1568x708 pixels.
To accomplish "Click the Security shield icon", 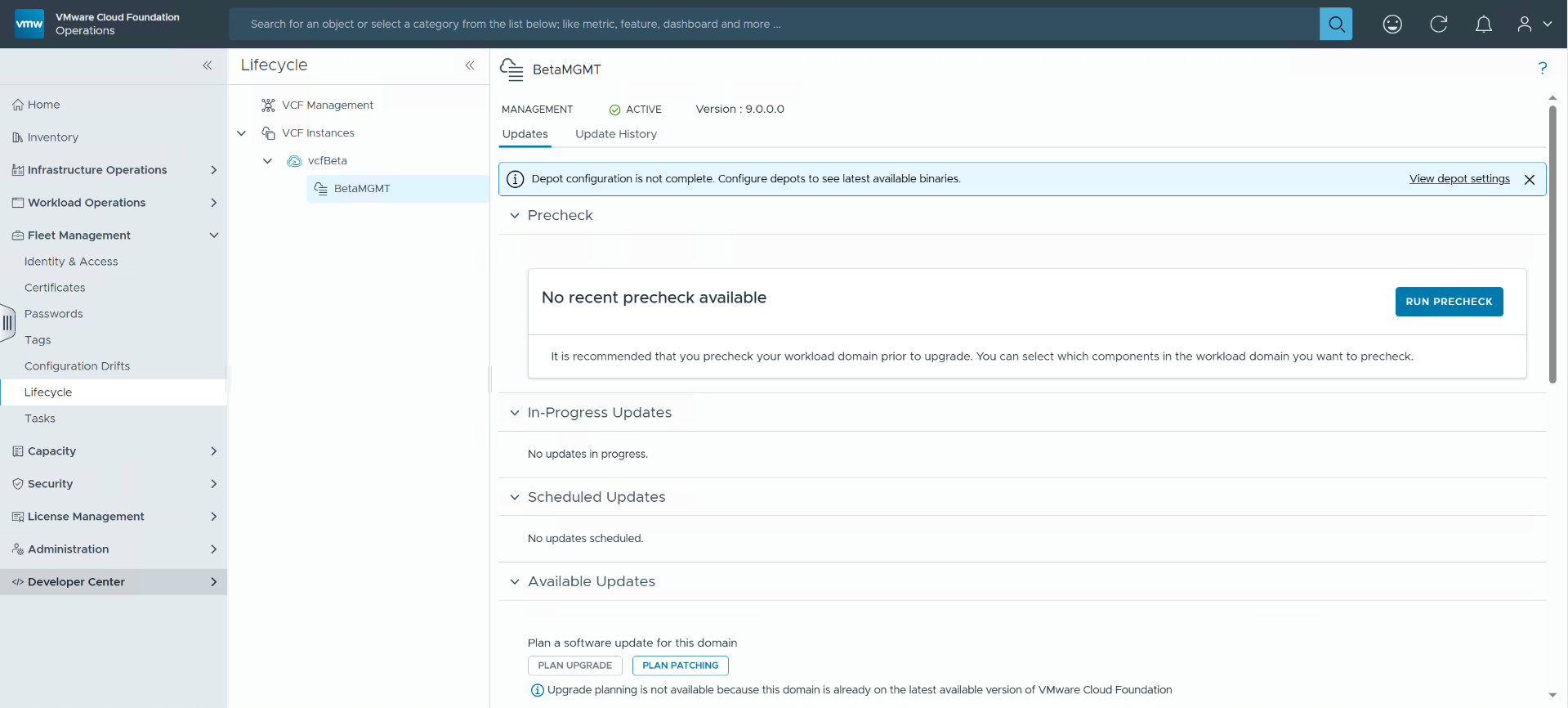I will [18, 484].
